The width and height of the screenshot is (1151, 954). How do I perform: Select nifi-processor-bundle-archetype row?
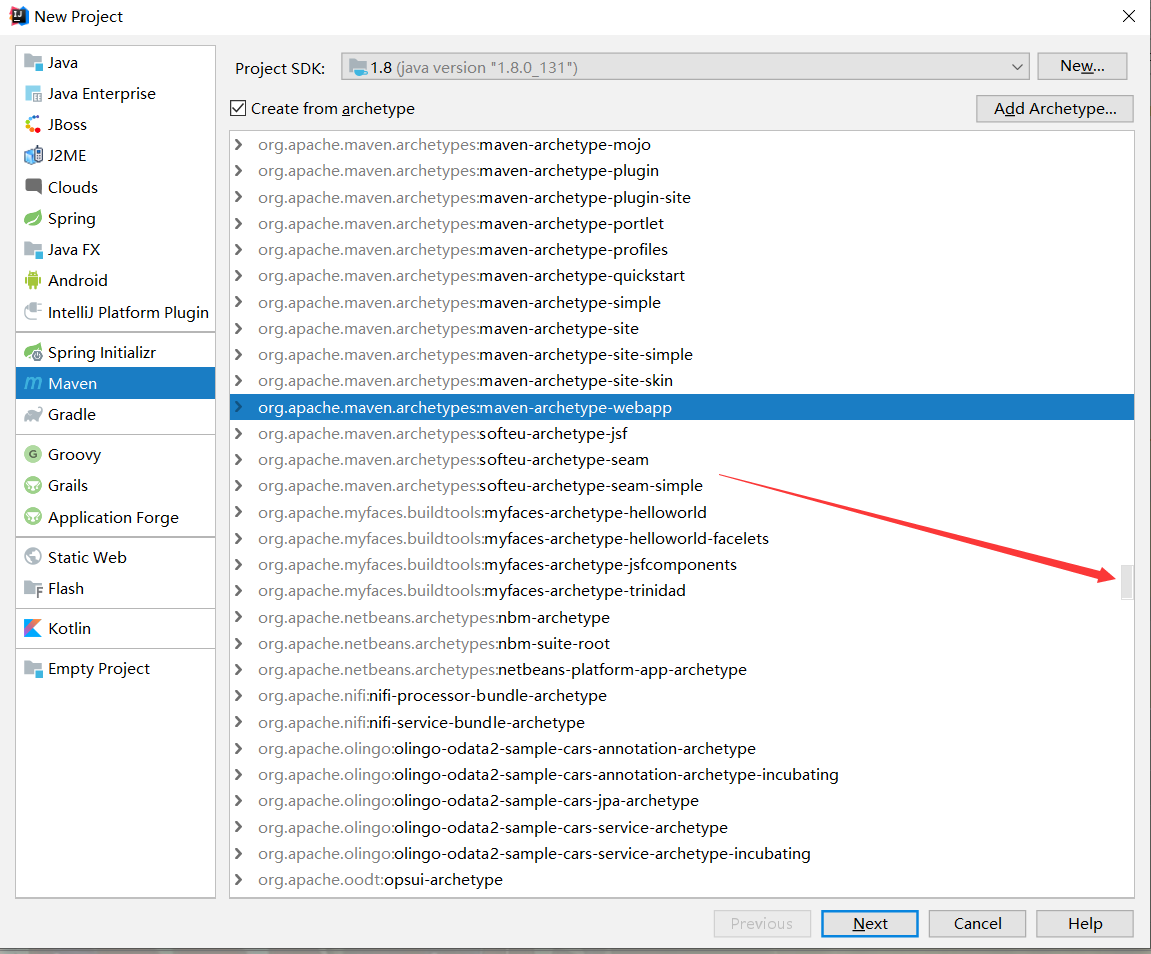pos(682,696)
